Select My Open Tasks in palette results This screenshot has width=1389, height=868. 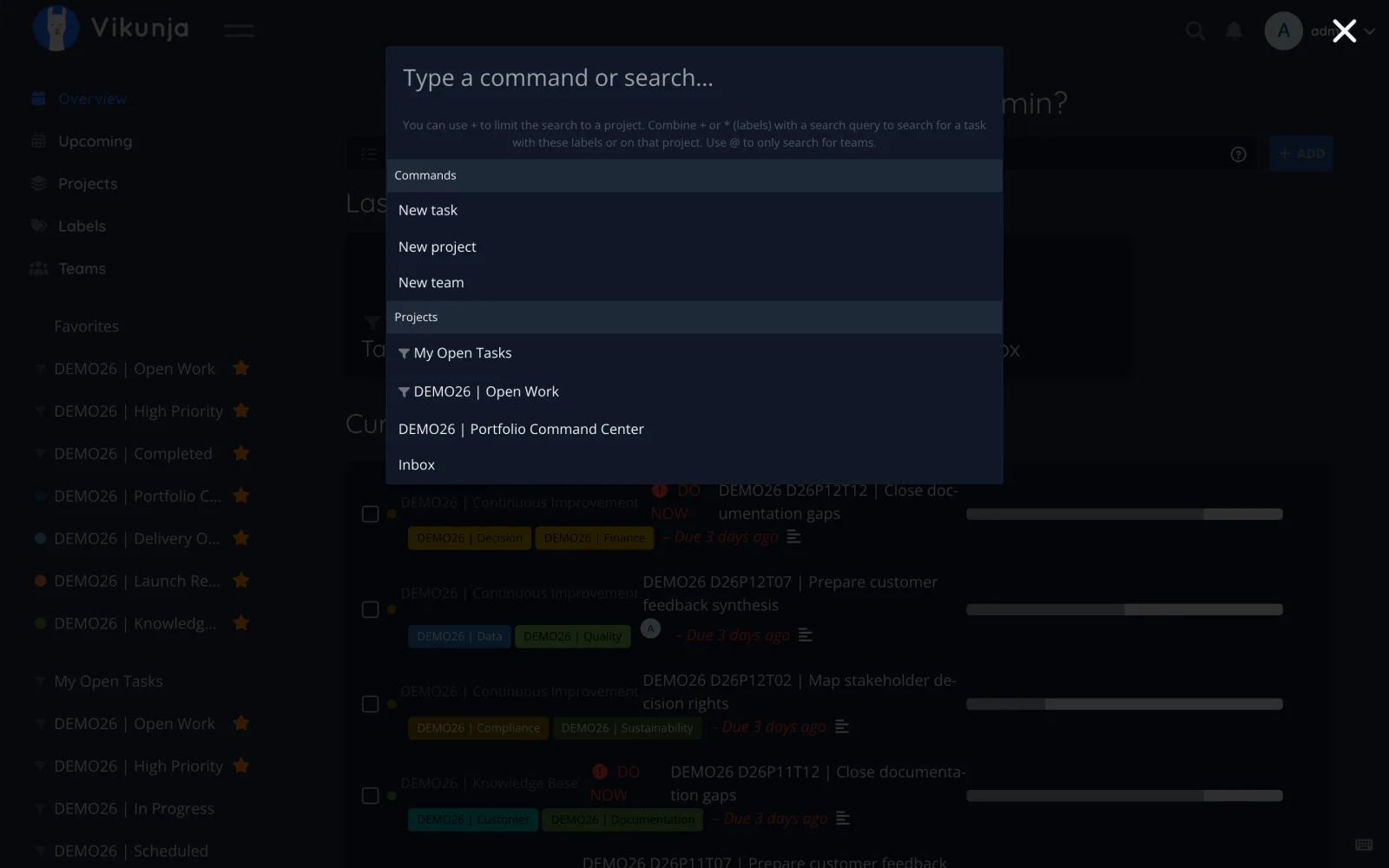694,352
